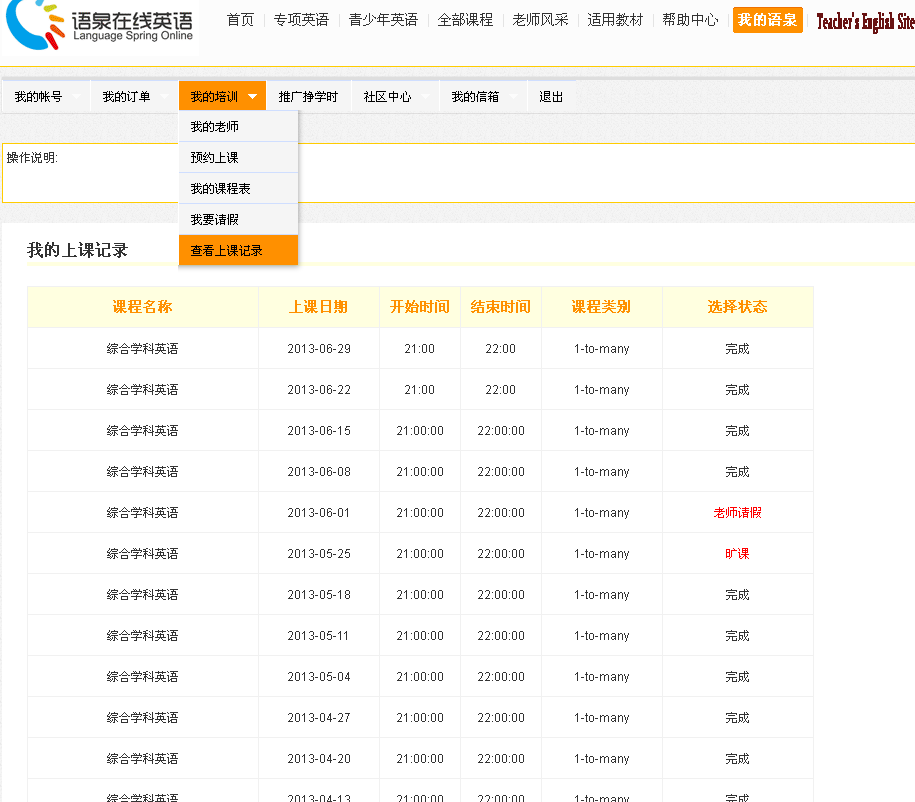Select 我的老师 from dropdown menu
Screen dimensions: 915x802
pos(215,127)
